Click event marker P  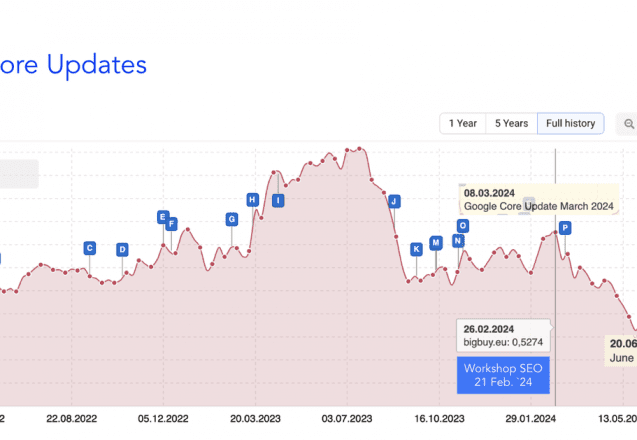point(565,228)
